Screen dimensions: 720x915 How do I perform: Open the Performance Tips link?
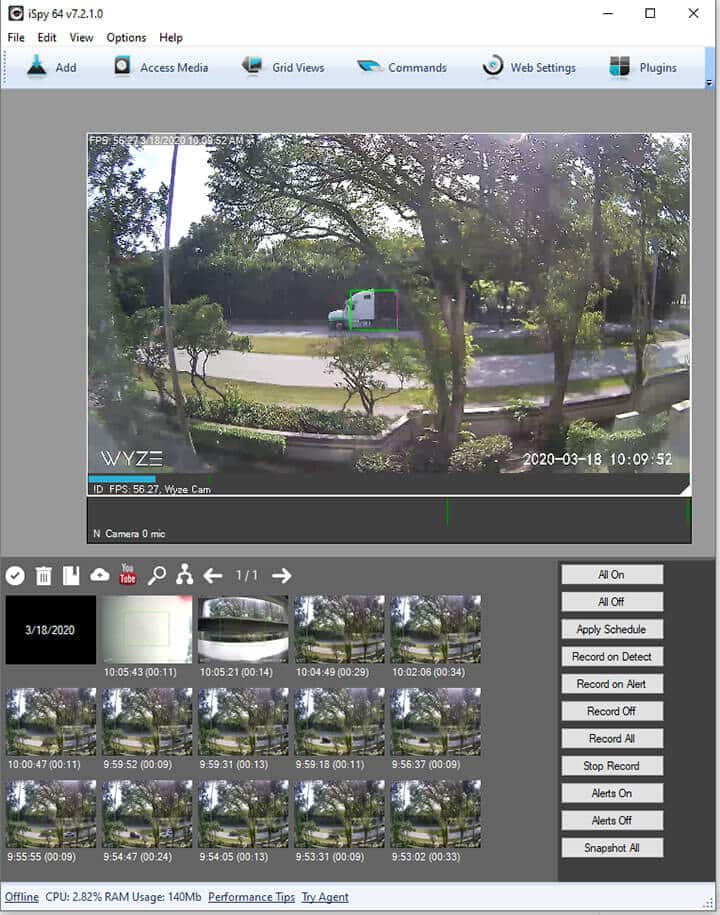[251, 897]
